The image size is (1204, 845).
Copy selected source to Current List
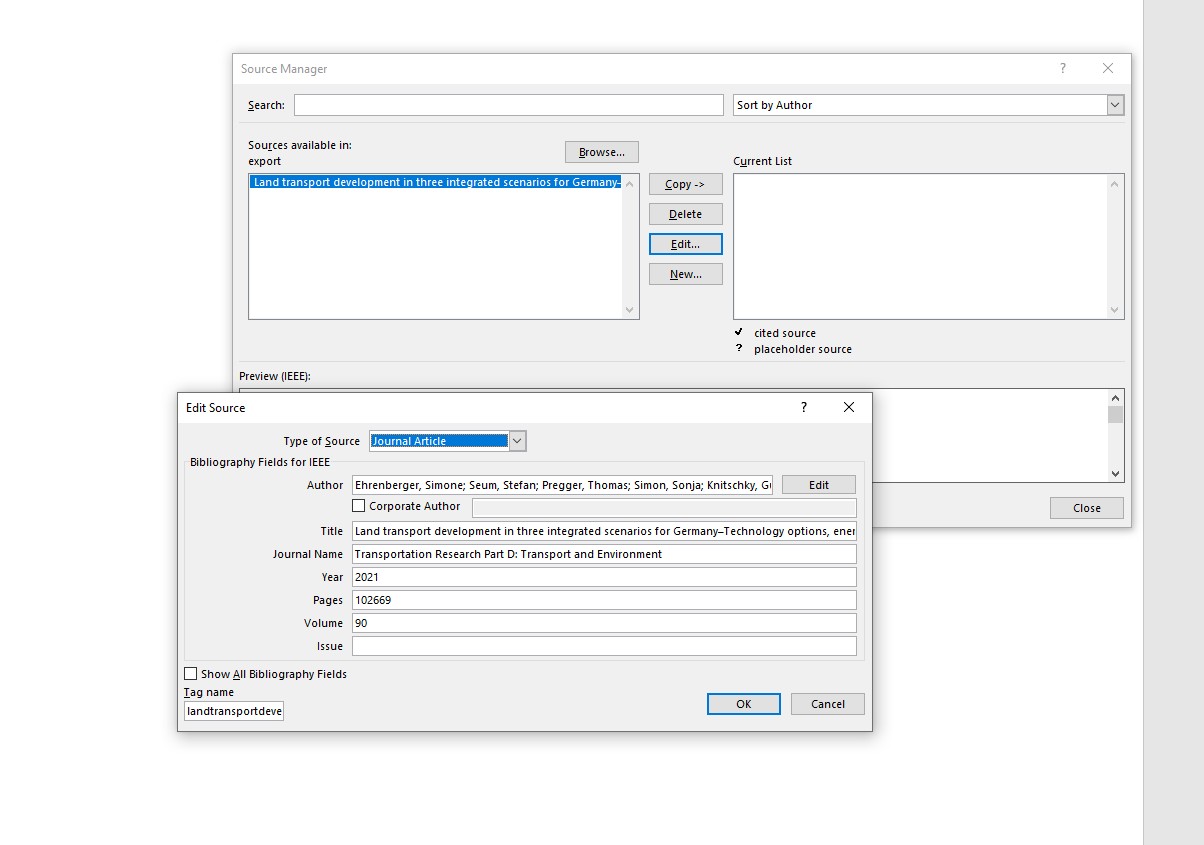click(685, 184)
